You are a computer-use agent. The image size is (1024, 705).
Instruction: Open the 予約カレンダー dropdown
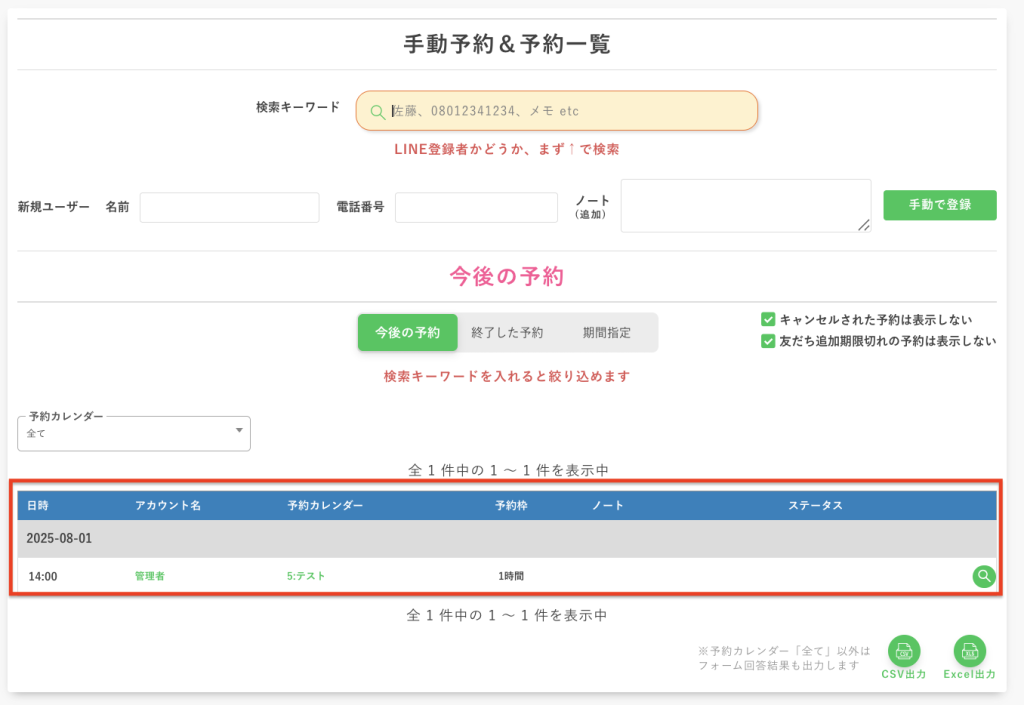[133, 434]
